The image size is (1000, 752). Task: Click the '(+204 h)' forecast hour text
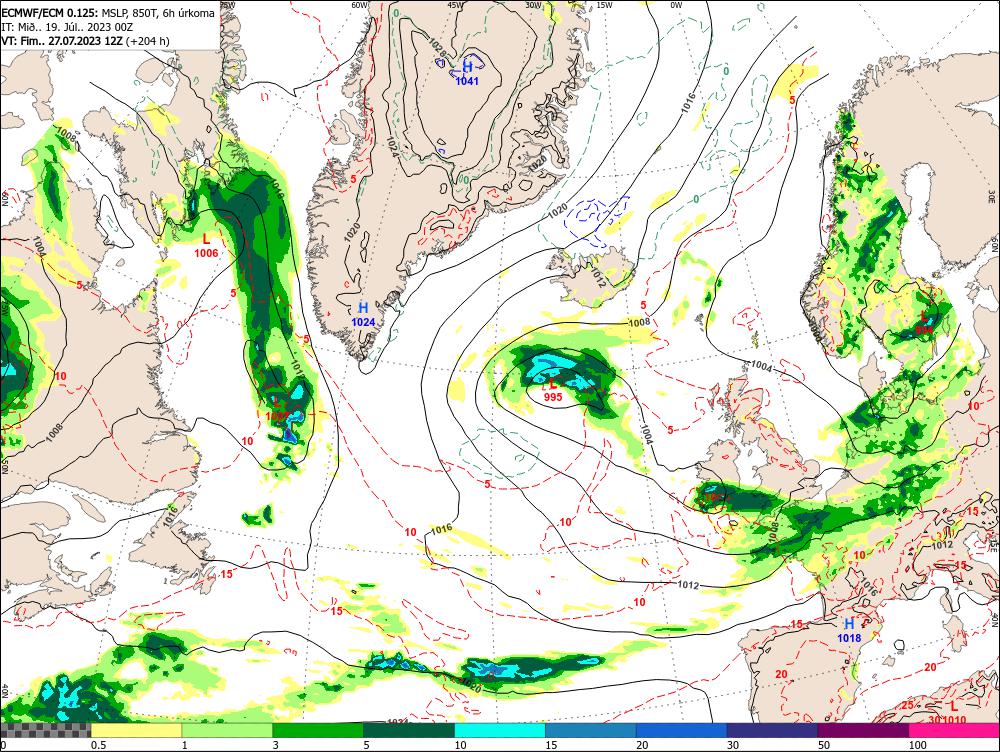pos(148,41)
